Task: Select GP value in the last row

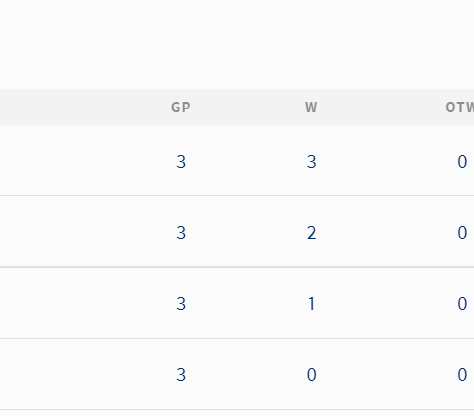Action: tap(181, 375)
